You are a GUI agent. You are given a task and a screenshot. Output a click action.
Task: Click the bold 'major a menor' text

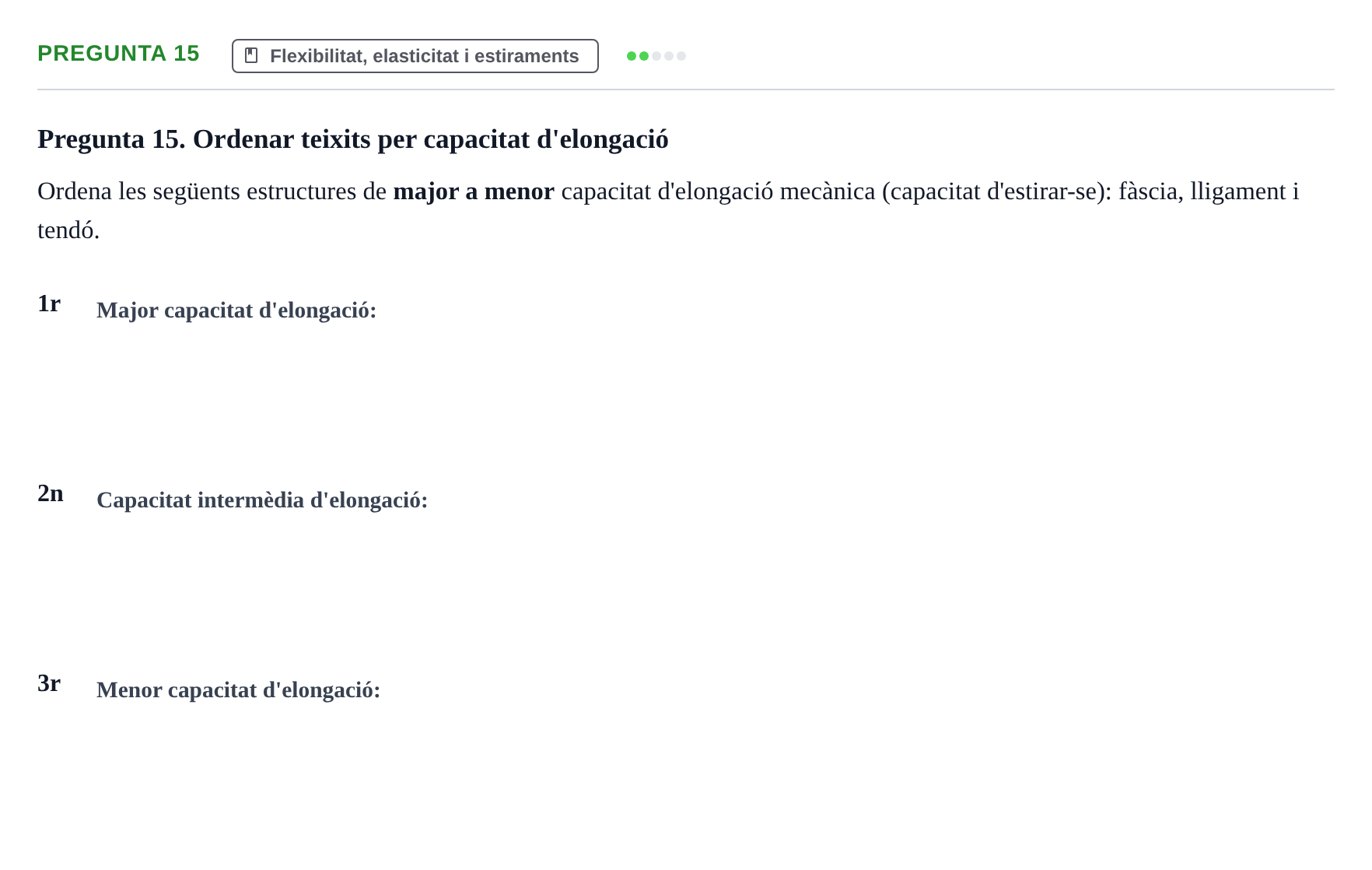(474, 191)
